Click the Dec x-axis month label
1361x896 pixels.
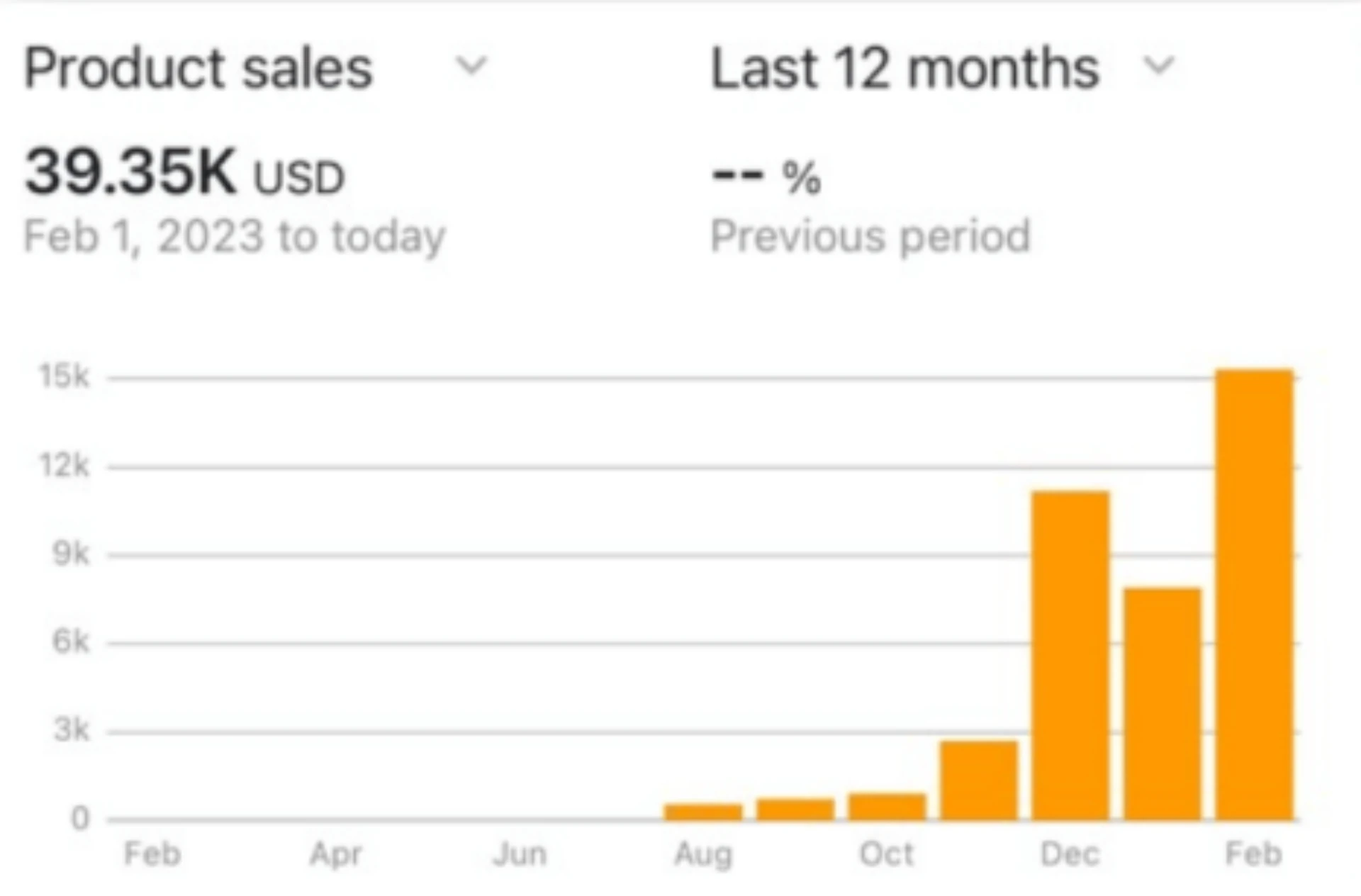tap(1070, 854)
